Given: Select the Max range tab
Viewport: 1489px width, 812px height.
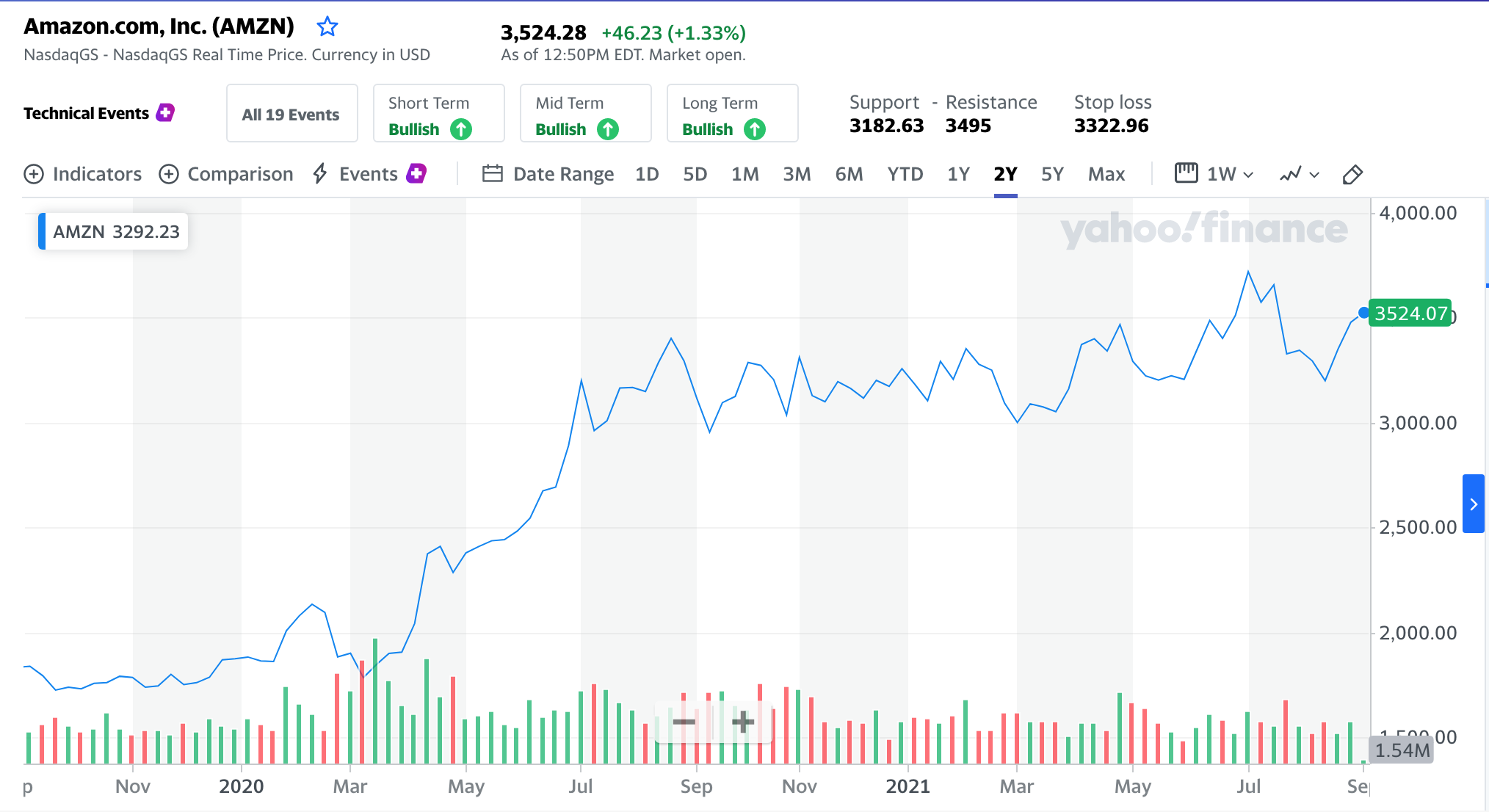Looking at the screenshot, I should click(1106, 174).
